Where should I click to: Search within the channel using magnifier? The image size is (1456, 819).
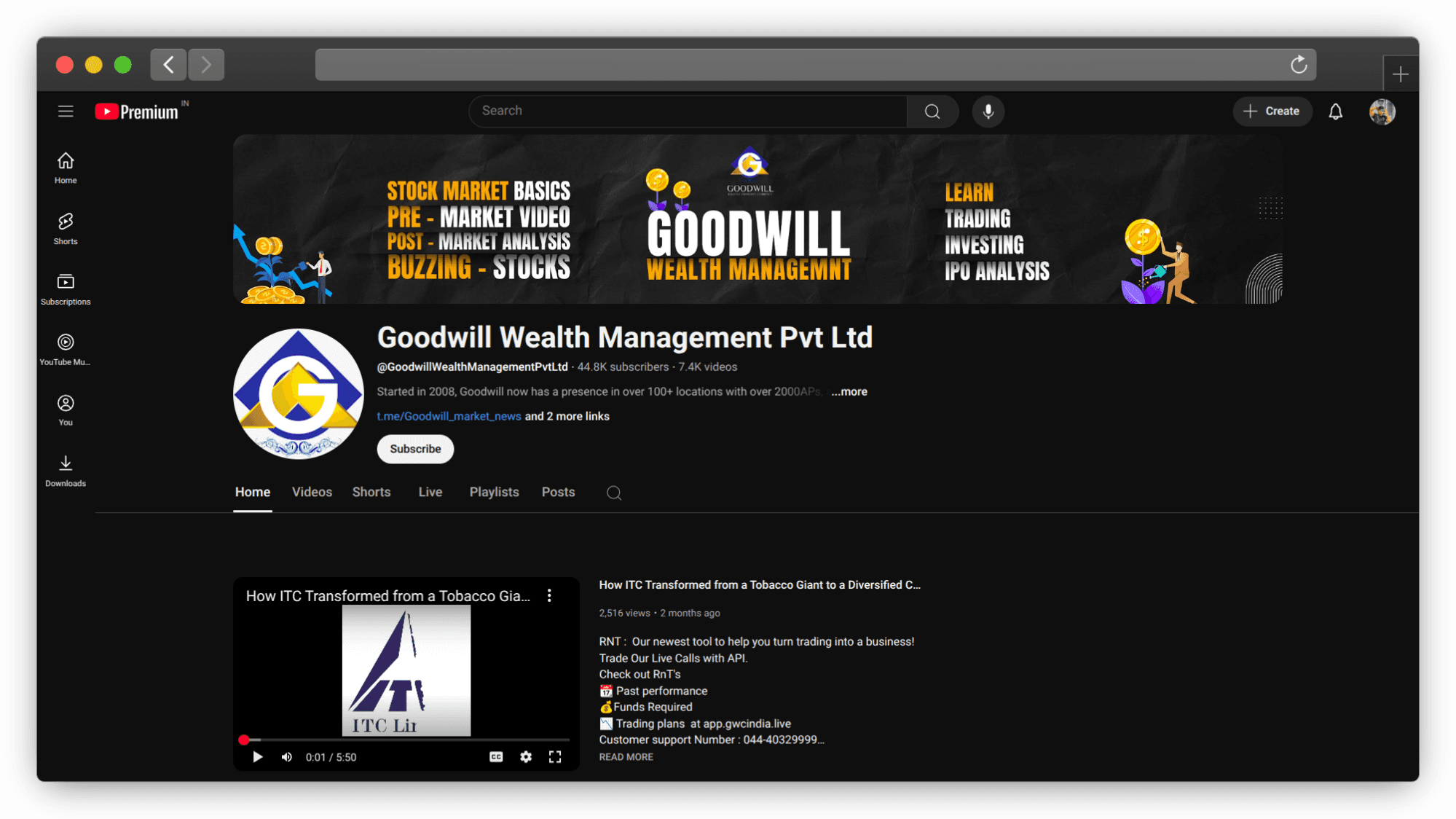[x=614, y=493]
